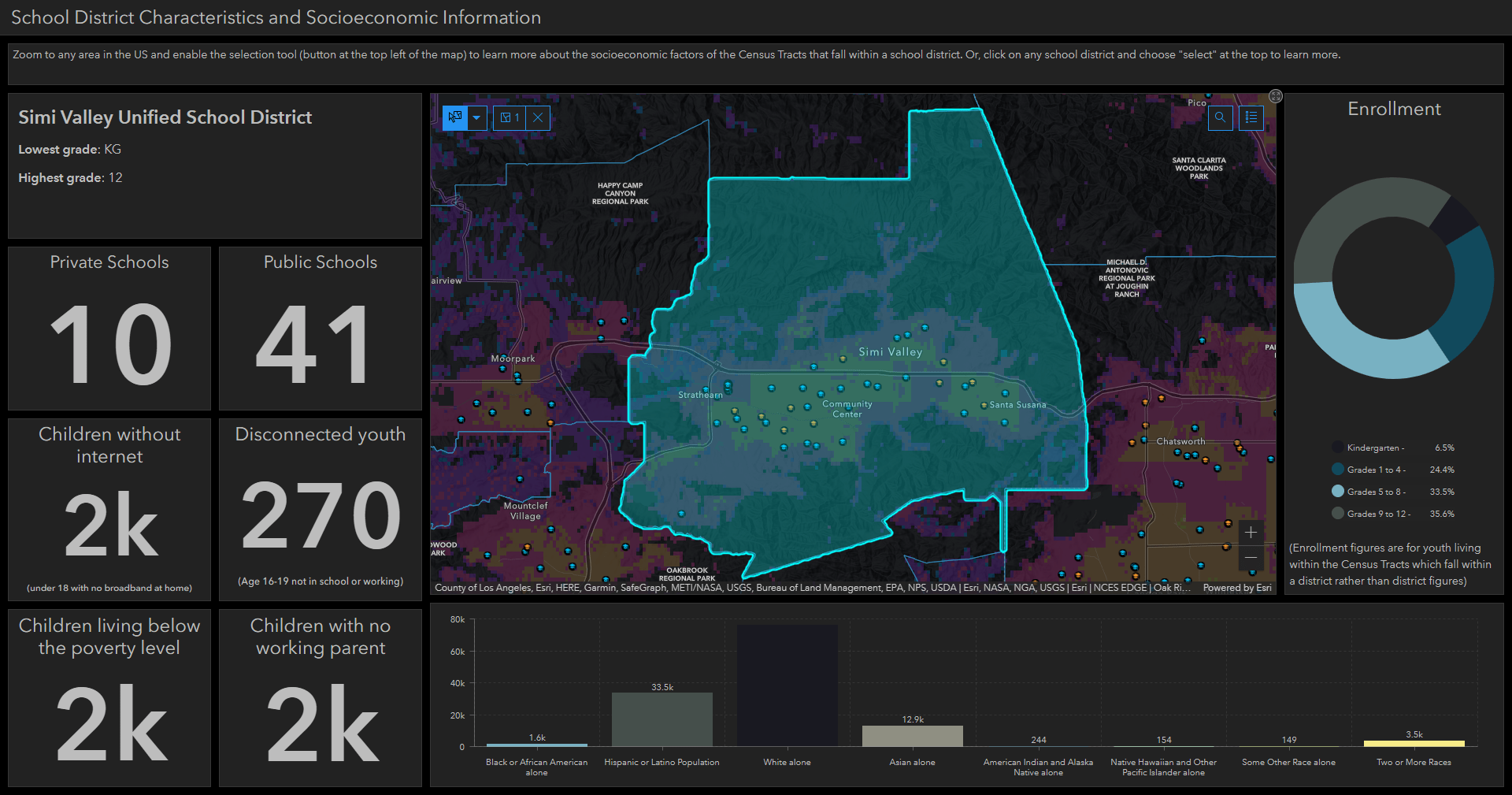Click the Chatsworth label on the map
This screenshot has width=1512, height=795.
1180,441
